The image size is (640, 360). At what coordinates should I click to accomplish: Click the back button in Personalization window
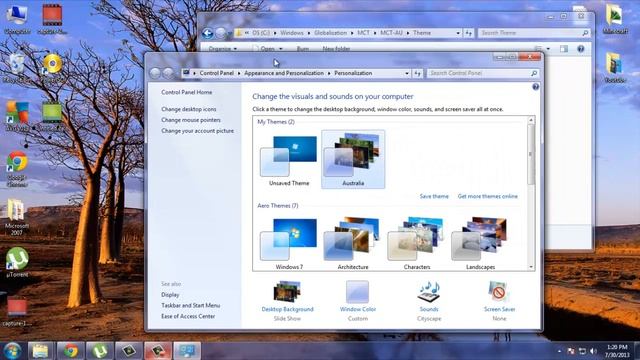click(x=155, y=73)
